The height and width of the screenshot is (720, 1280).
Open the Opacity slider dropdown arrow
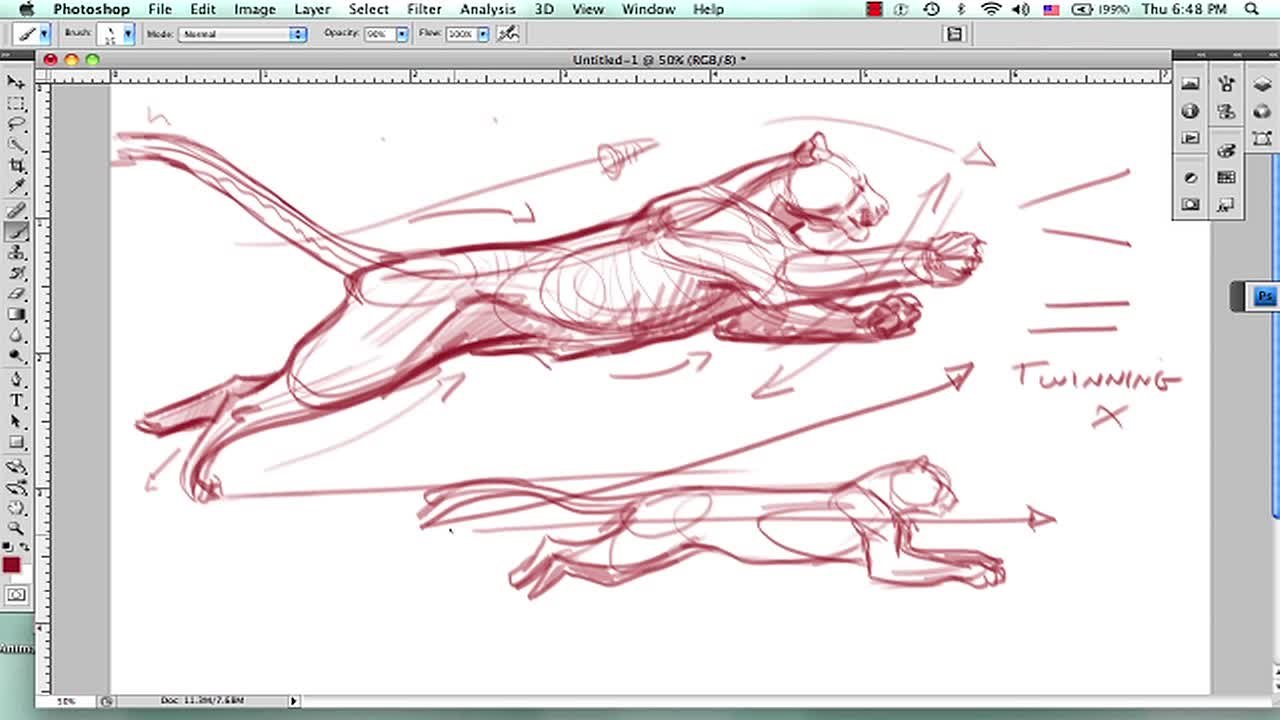click(x=401, y=34)
